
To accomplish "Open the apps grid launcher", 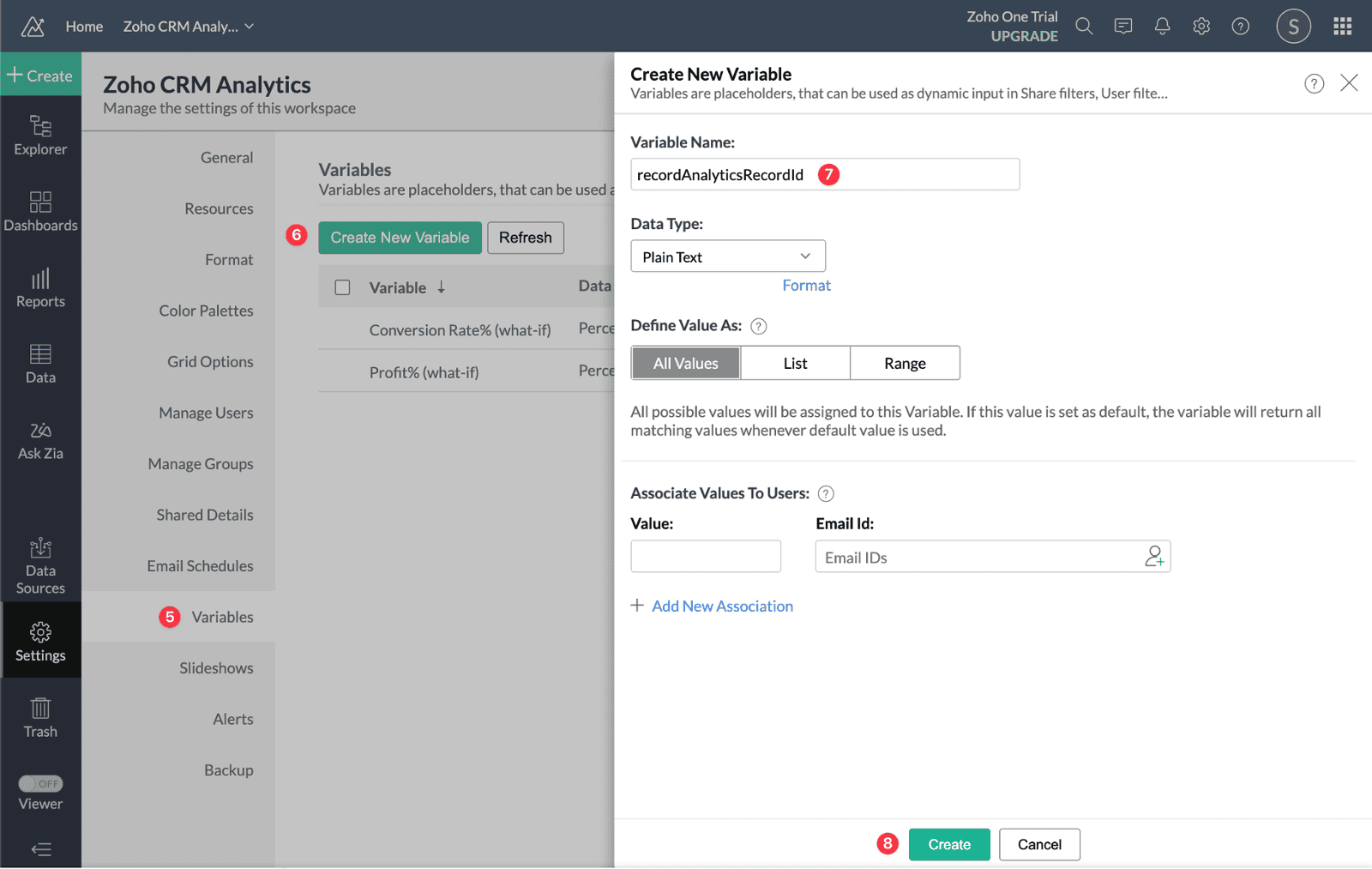I will (x=1342, y=27).
